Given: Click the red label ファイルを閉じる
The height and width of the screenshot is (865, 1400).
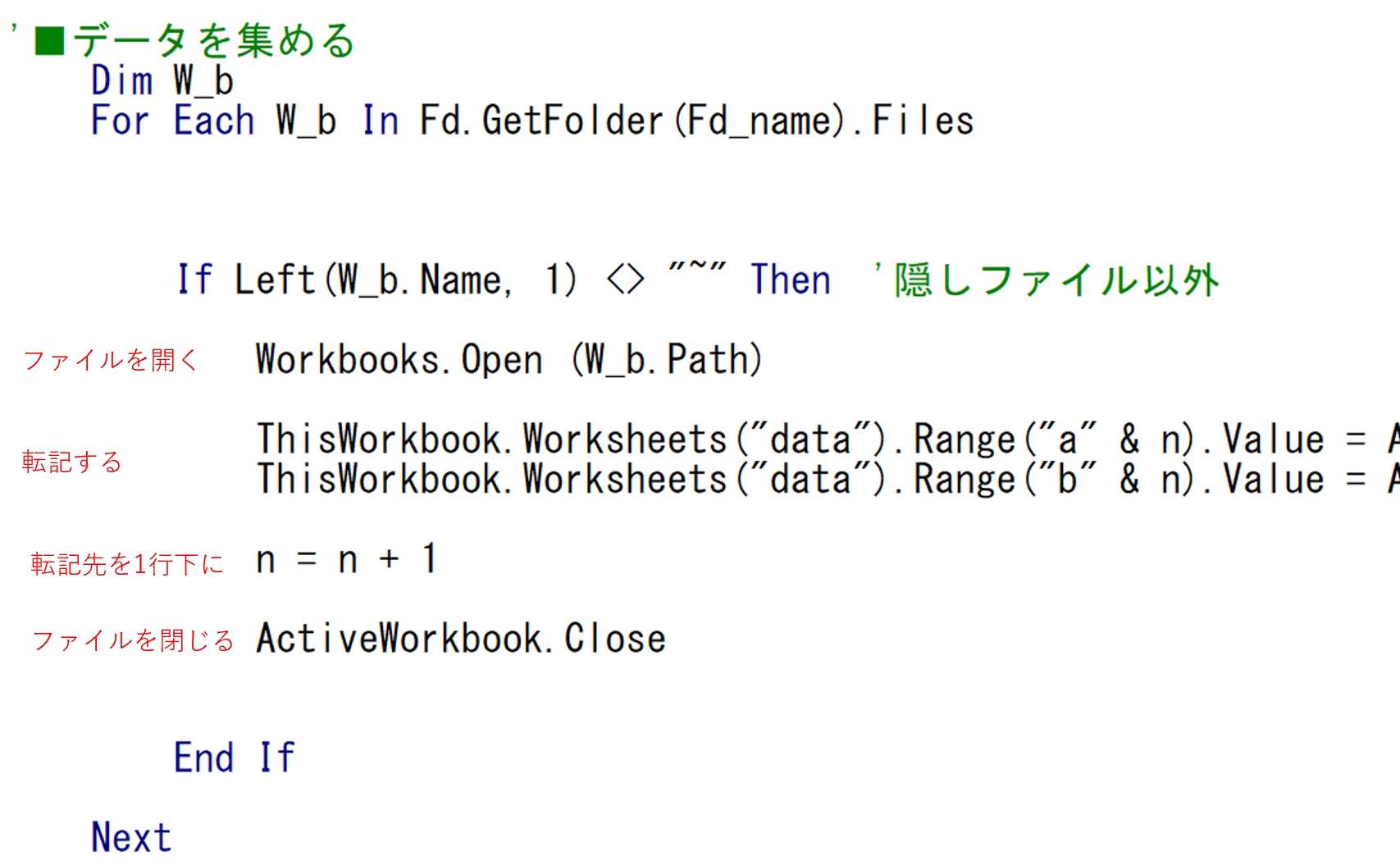Looking at the screenshot, I should [133, 640].
